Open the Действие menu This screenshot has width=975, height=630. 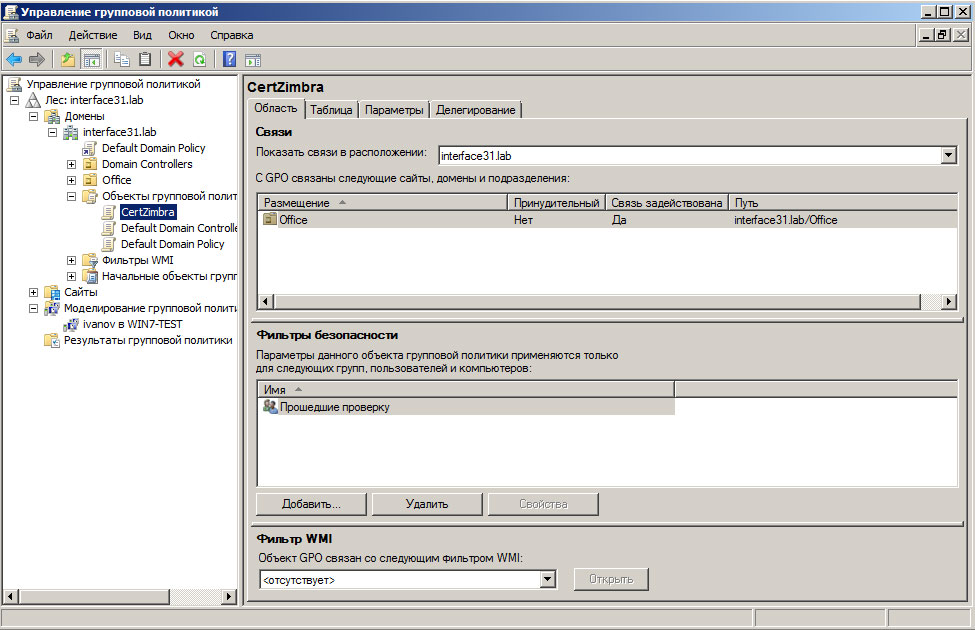pyautogui.click(x=93, y=35)
